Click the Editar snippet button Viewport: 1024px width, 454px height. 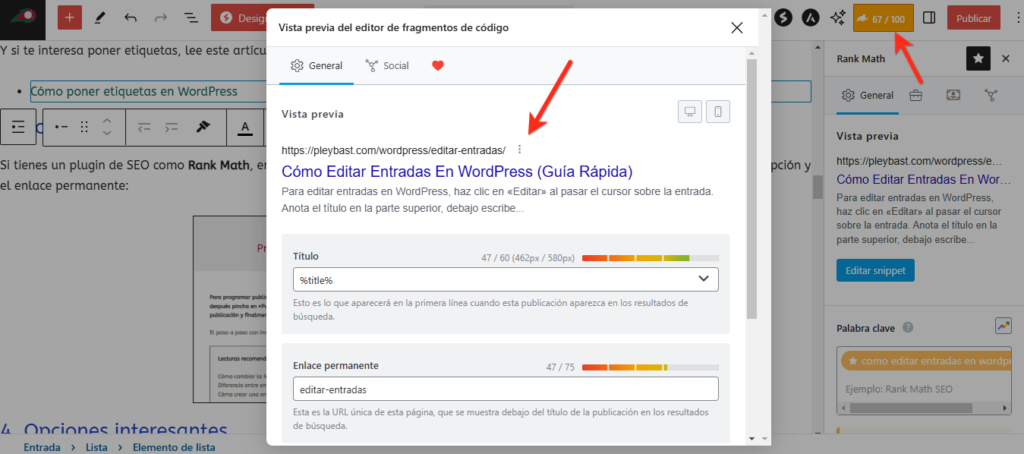click(875, 270)
